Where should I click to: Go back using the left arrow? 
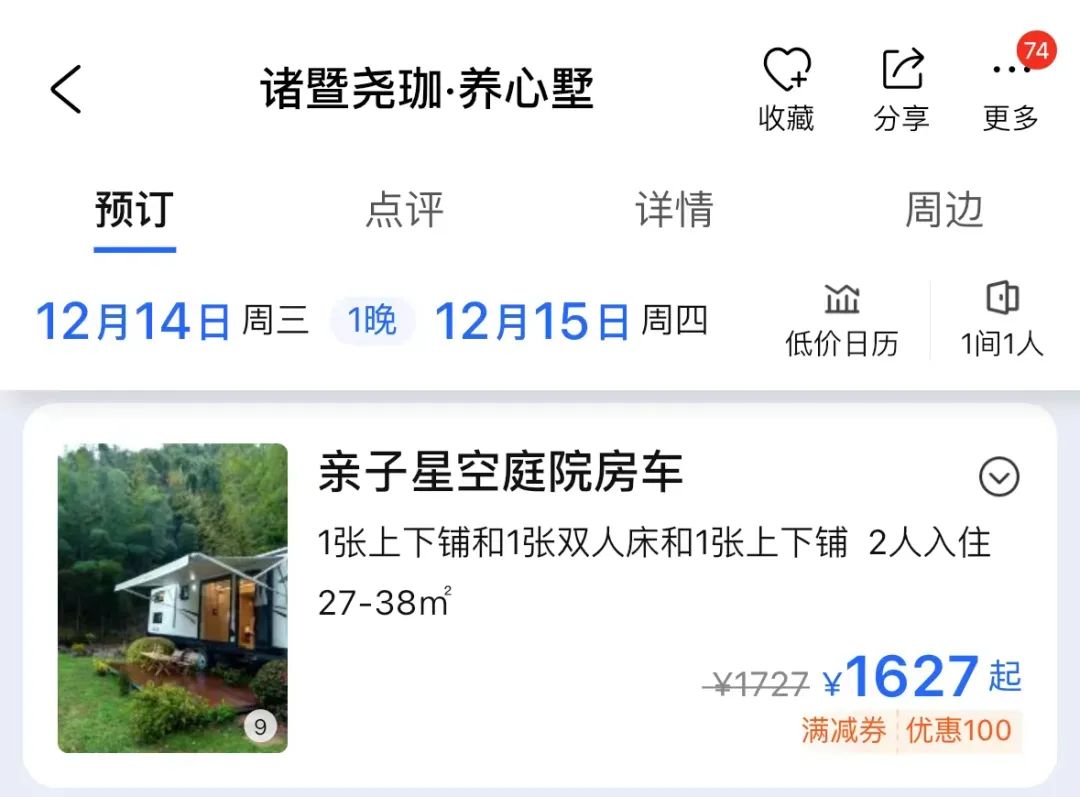tap(66, 89)
